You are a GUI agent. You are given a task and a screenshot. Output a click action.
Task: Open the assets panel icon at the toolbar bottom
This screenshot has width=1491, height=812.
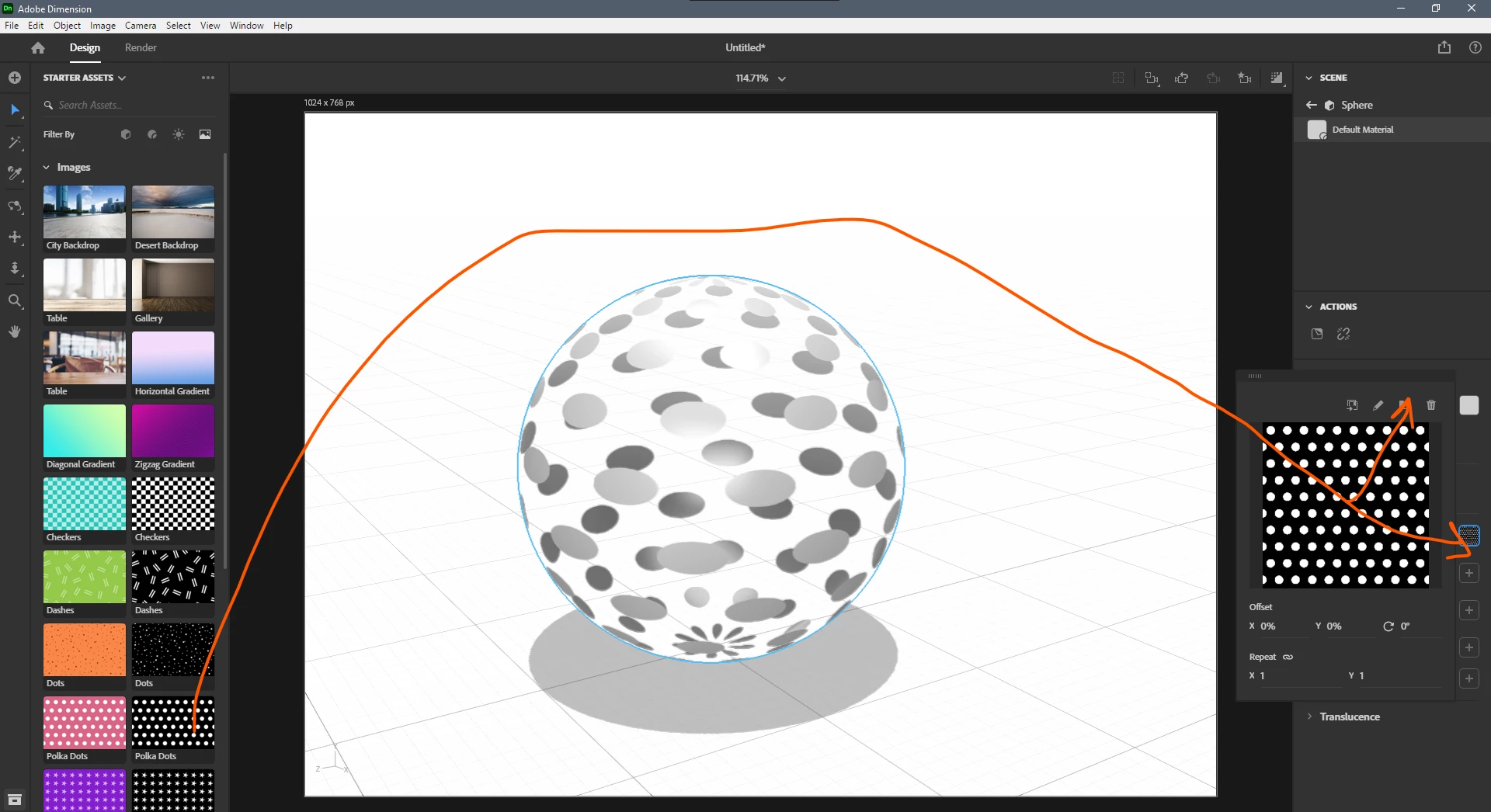(x=15, y=799)
